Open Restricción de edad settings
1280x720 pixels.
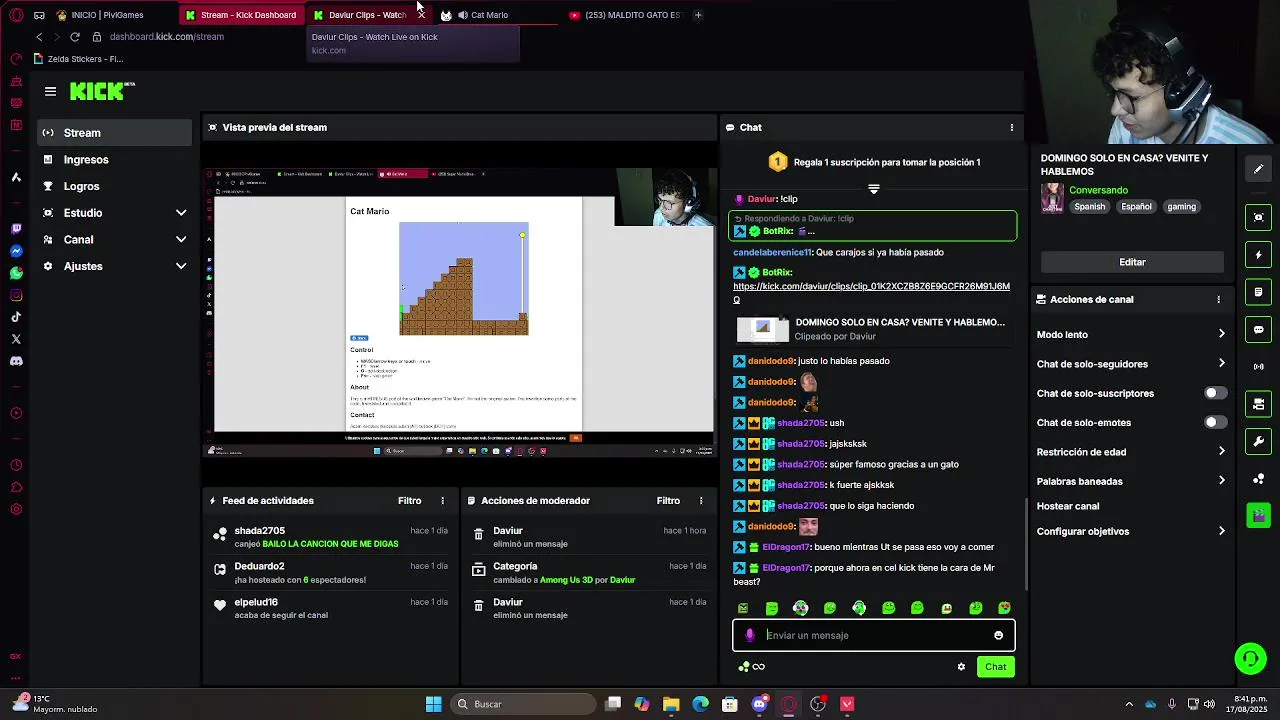pyautogui.click(x=1131, y=452)
